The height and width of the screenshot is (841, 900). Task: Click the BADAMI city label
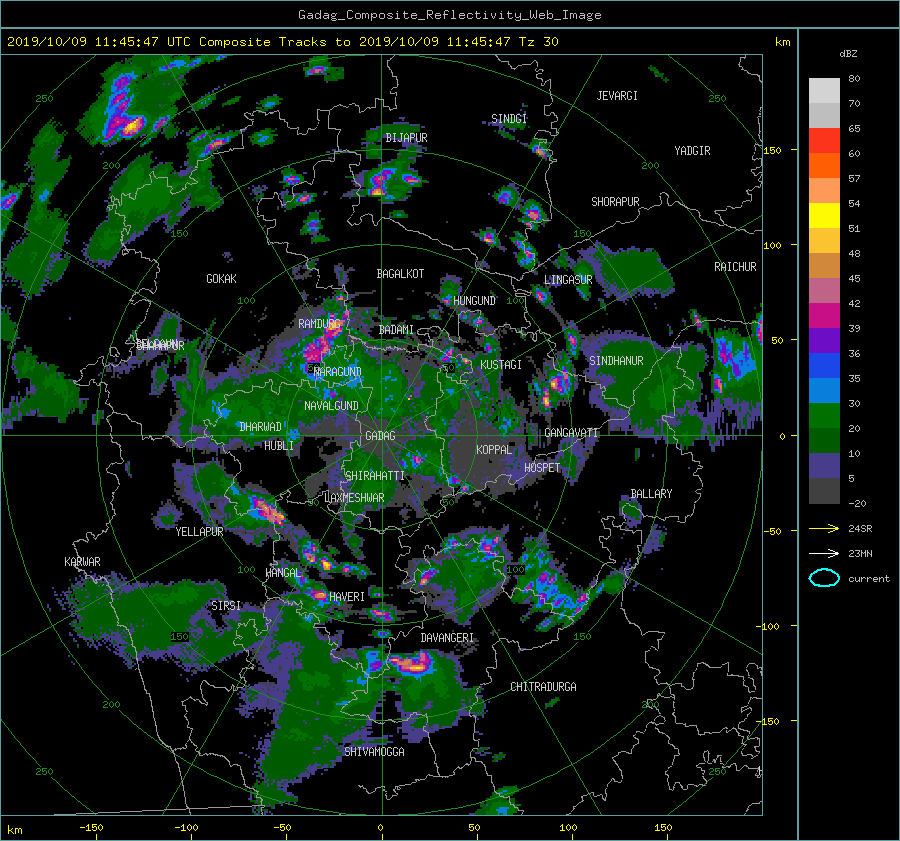[396, 330]
